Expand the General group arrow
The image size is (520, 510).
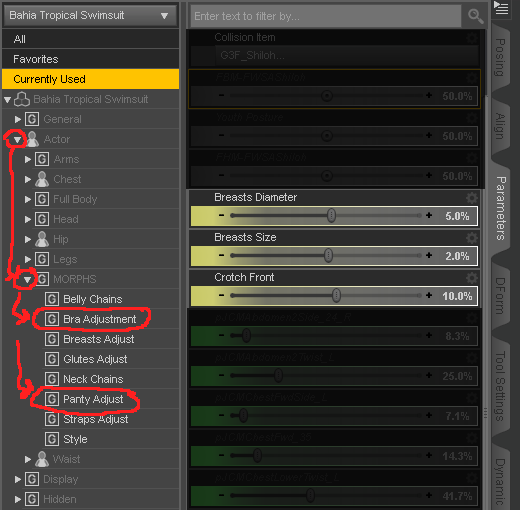click(x=18, y=119)
